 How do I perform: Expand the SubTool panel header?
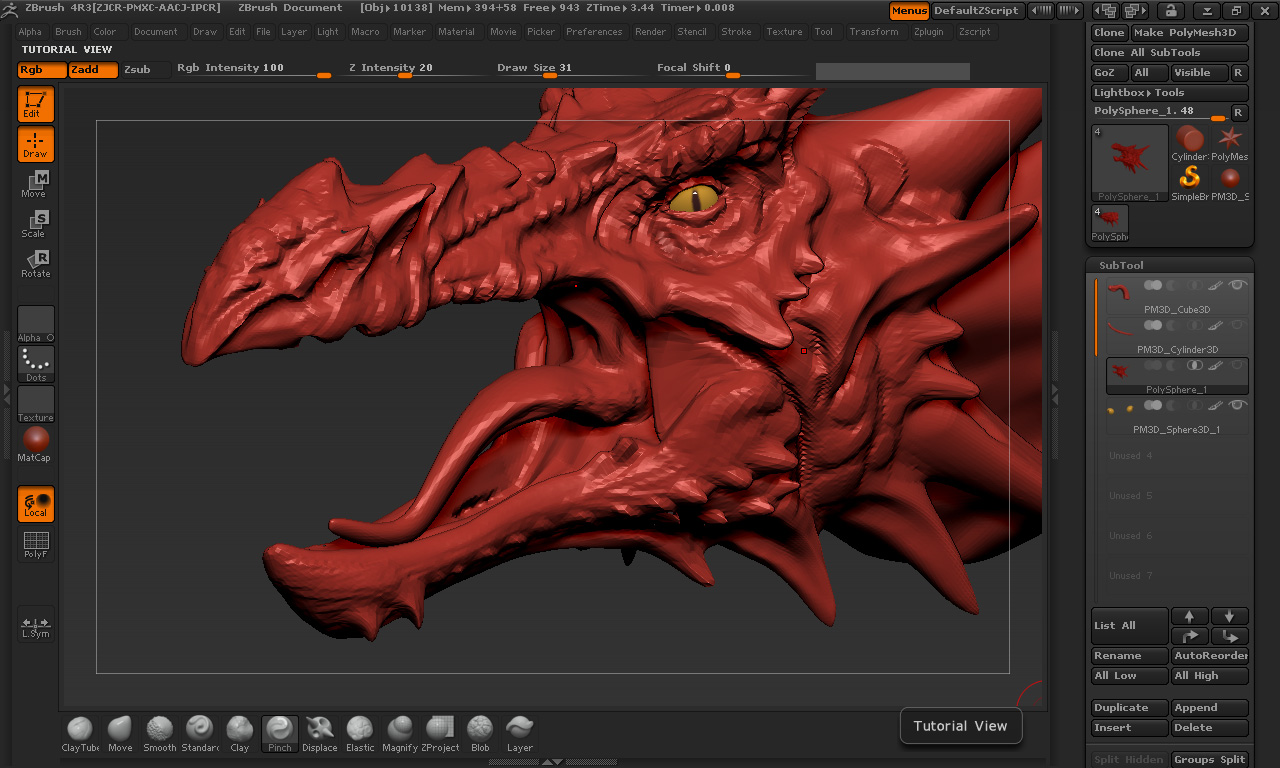pos(1121,265)
